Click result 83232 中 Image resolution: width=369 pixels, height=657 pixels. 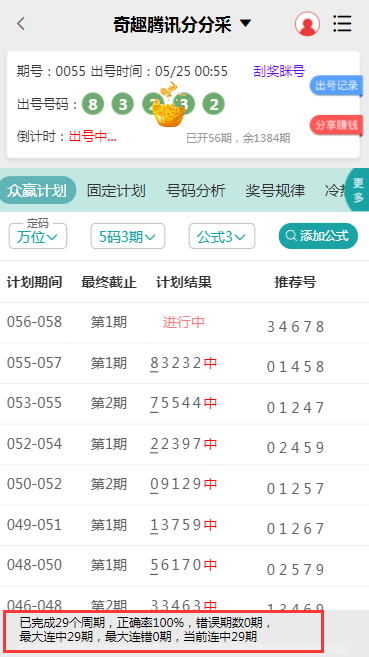pos(183,363)
